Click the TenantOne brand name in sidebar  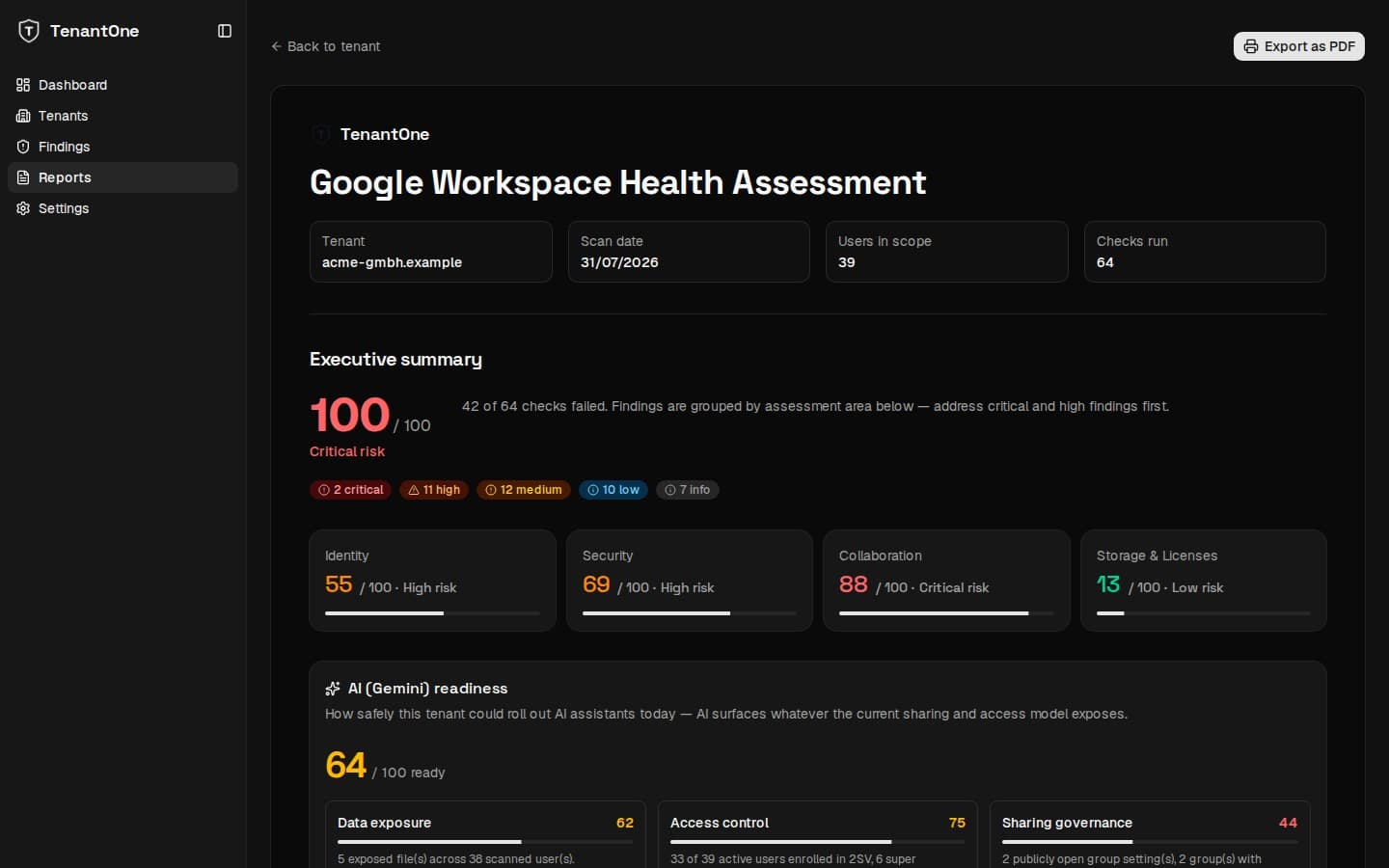coord(95,31)
